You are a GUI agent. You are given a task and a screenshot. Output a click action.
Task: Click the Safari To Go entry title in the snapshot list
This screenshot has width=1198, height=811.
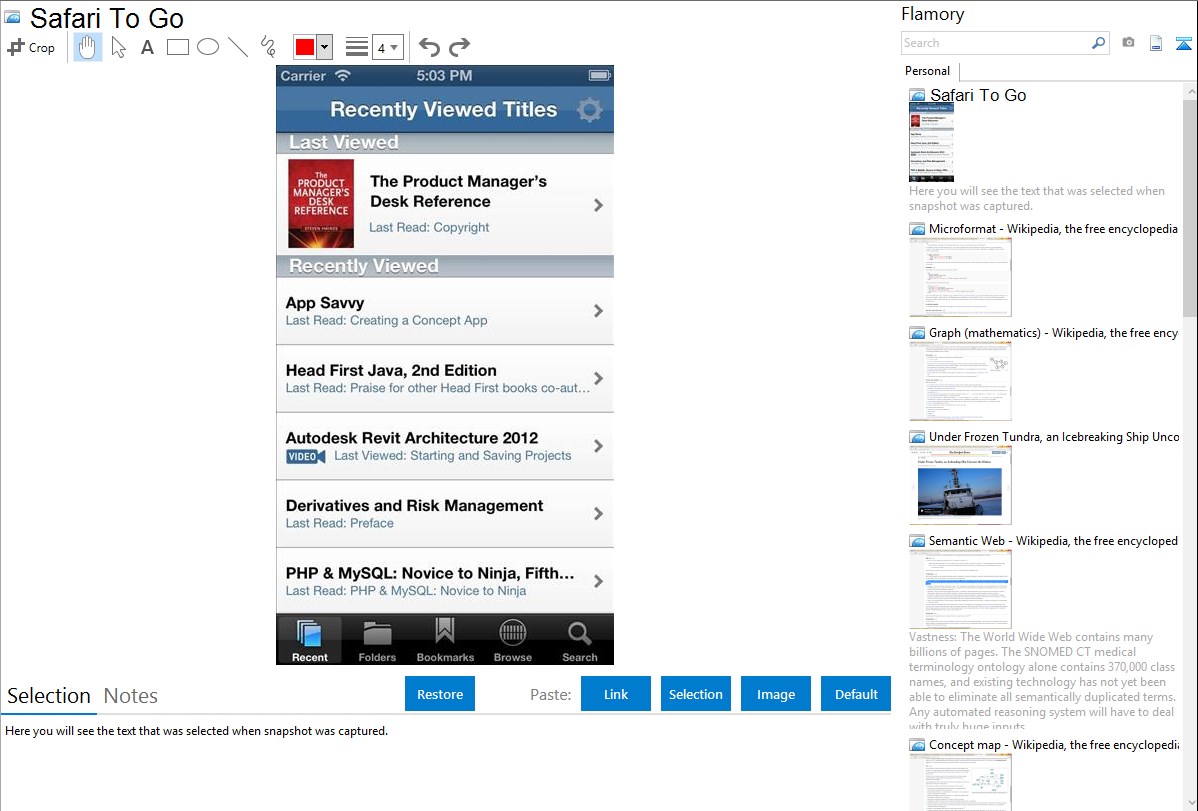[978, 95]
